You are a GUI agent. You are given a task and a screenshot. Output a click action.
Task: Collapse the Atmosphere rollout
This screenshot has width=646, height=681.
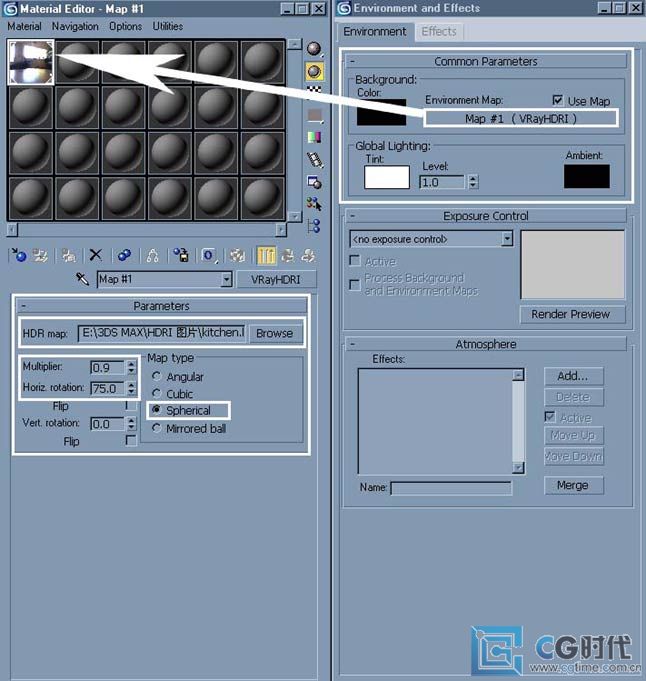click(x=486, y=344)
